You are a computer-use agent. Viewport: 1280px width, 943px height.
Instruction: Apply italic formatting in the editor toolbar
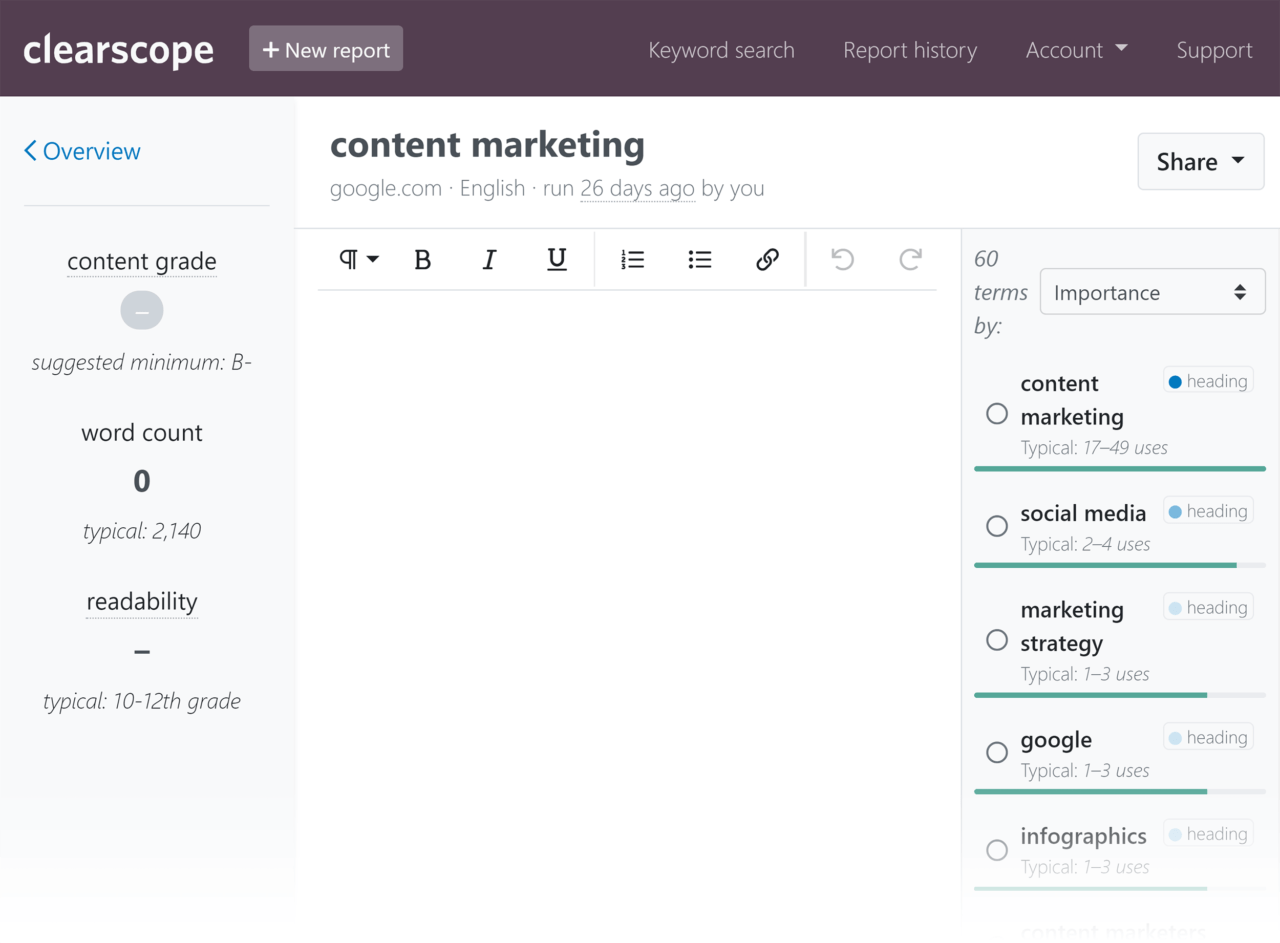coord(489,259)
